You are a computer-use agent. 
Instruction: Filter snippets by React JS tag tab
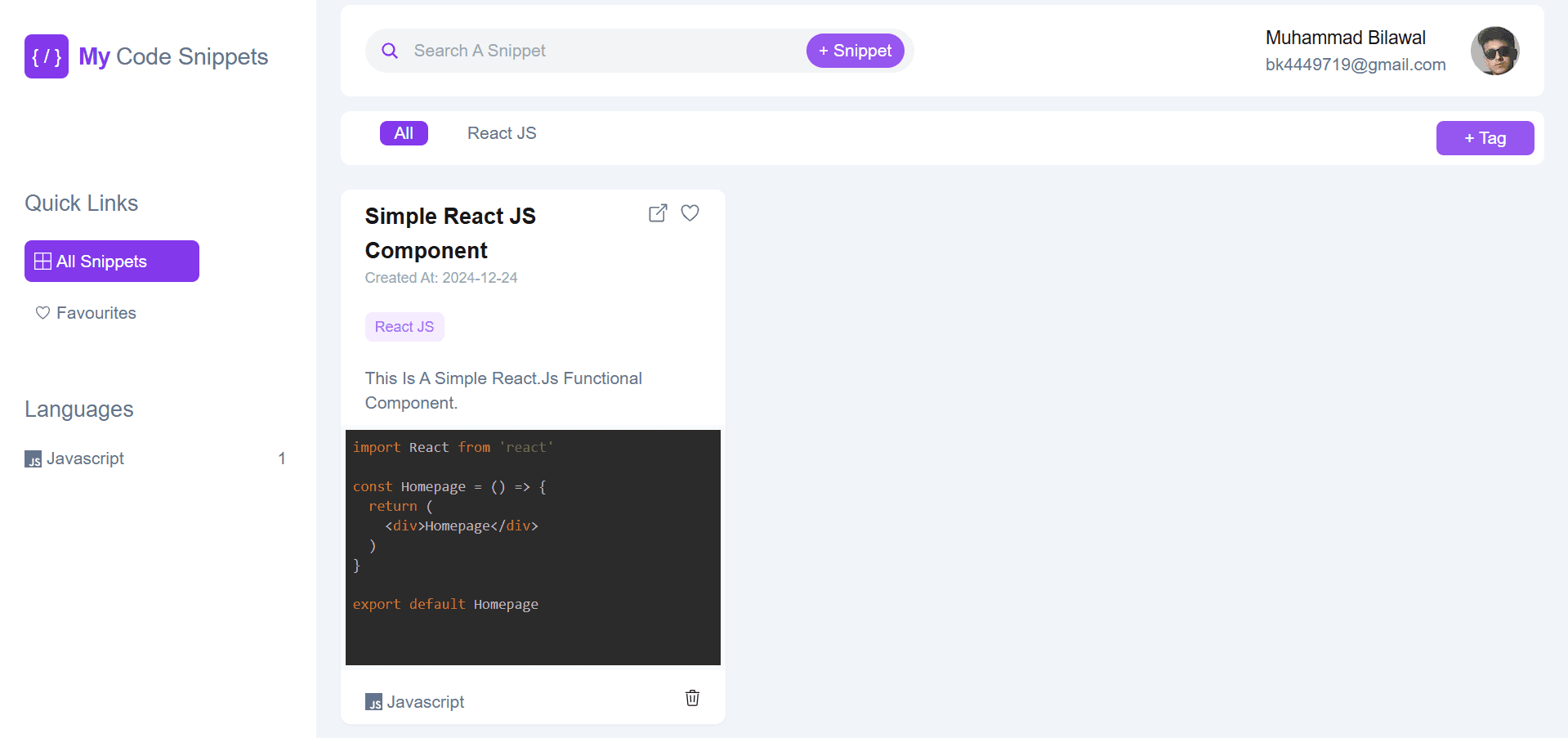502,133
